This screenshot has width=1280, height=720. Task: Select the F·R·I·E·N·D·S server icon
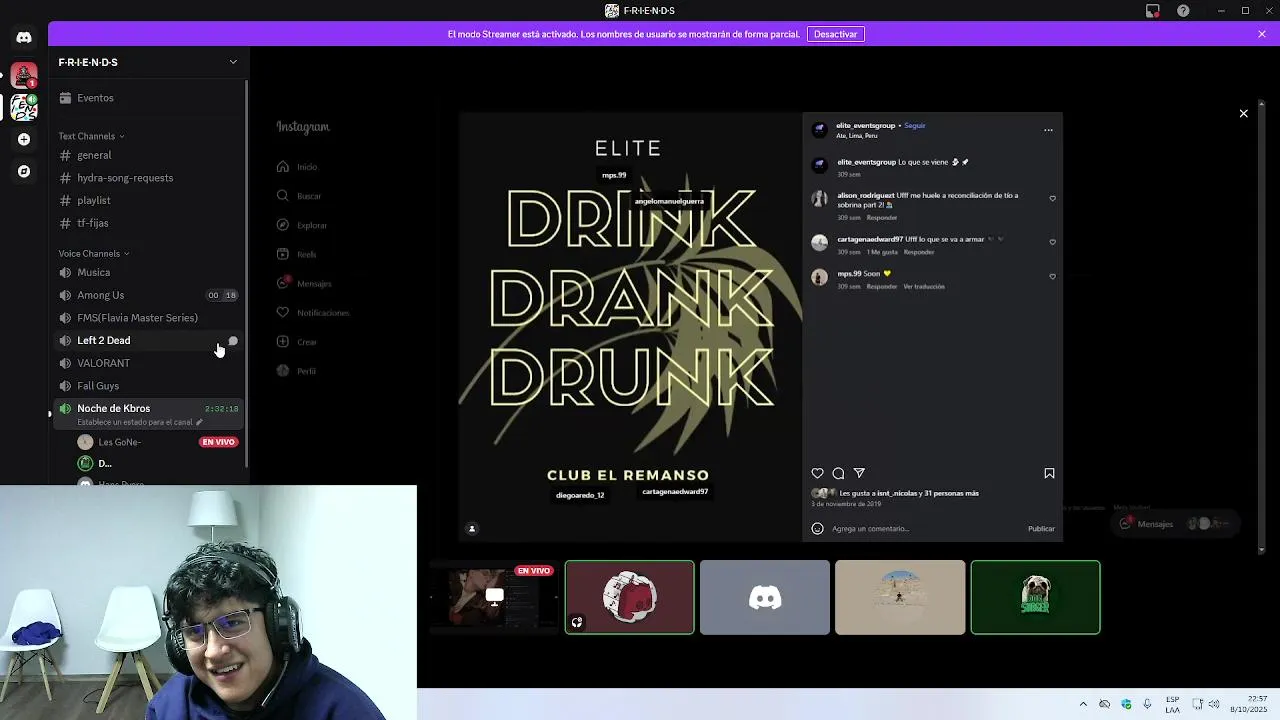point(24,106)
